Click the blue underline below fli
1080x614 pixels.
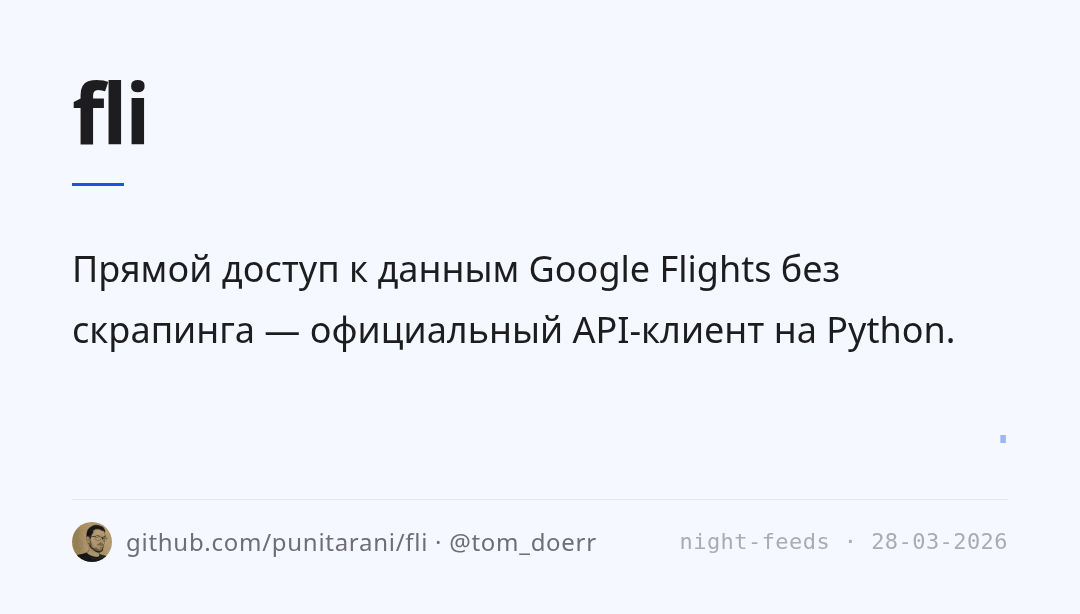tap(98, 185)
